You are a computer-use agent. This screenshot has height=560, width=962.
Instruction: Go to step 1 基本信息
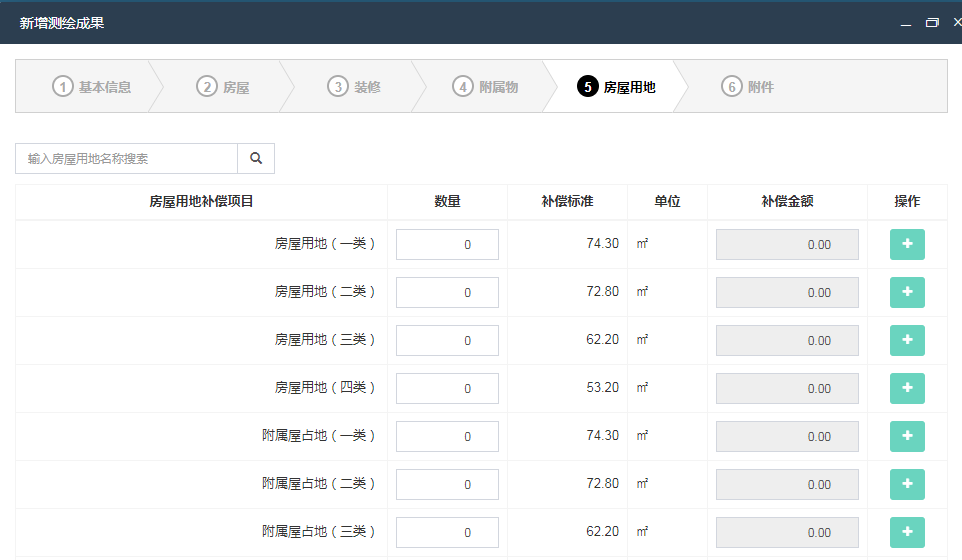[91, 86]
